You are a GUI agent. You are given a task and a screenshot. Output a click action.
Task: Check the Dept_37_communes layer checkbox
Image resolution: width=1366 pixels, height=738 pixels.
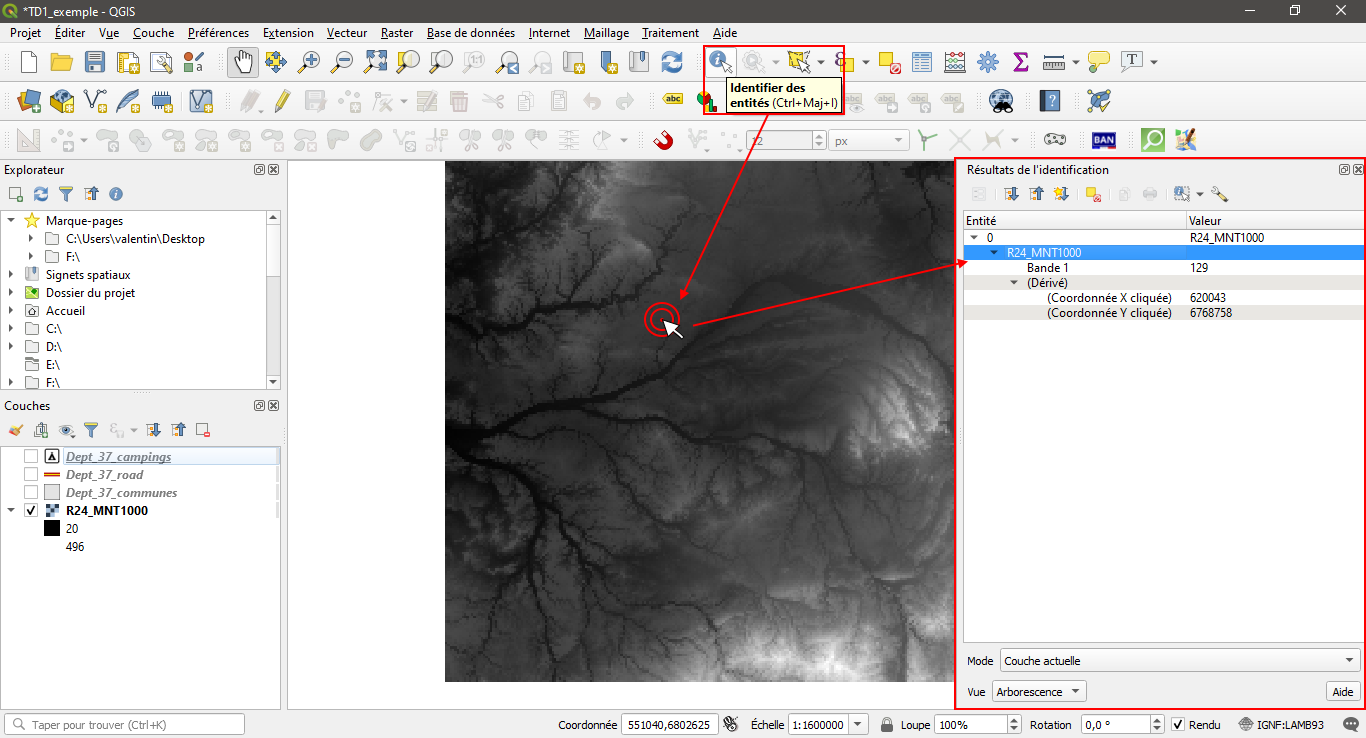click(x=31, y=493)
